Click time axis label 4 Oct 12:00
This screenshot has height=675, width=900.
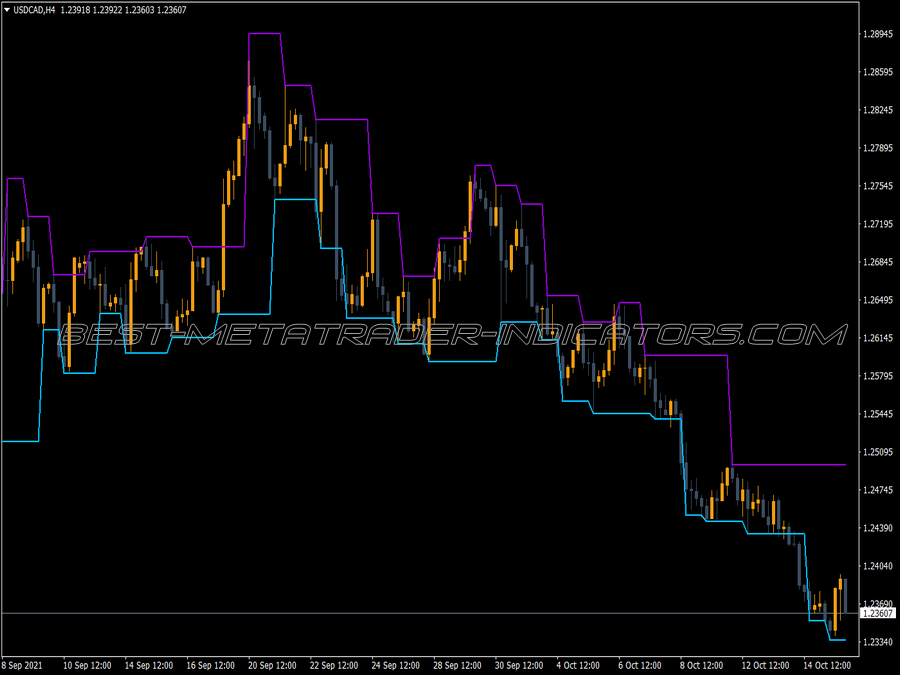578,665
